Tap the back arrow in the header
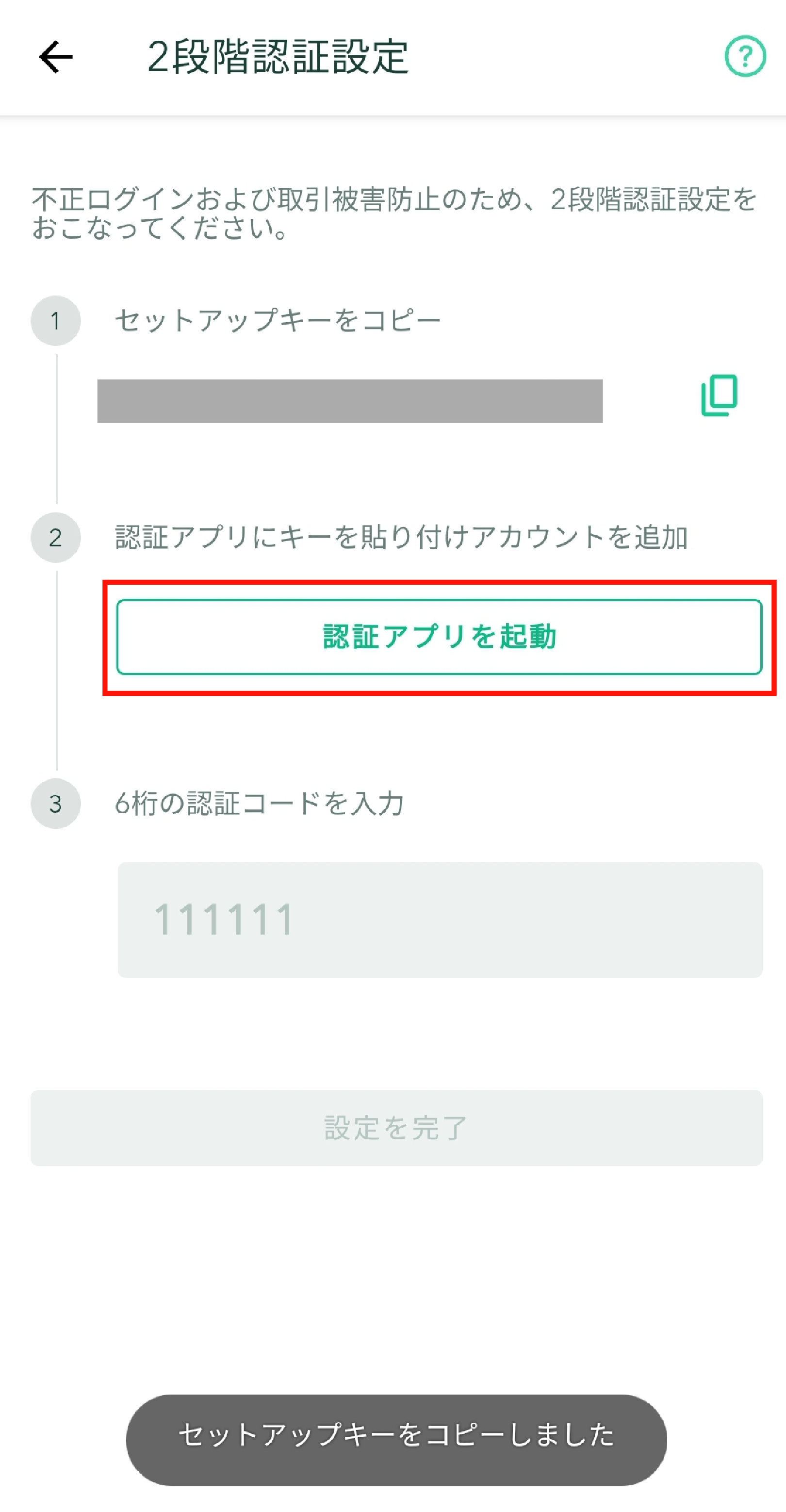 pos(56,57)
